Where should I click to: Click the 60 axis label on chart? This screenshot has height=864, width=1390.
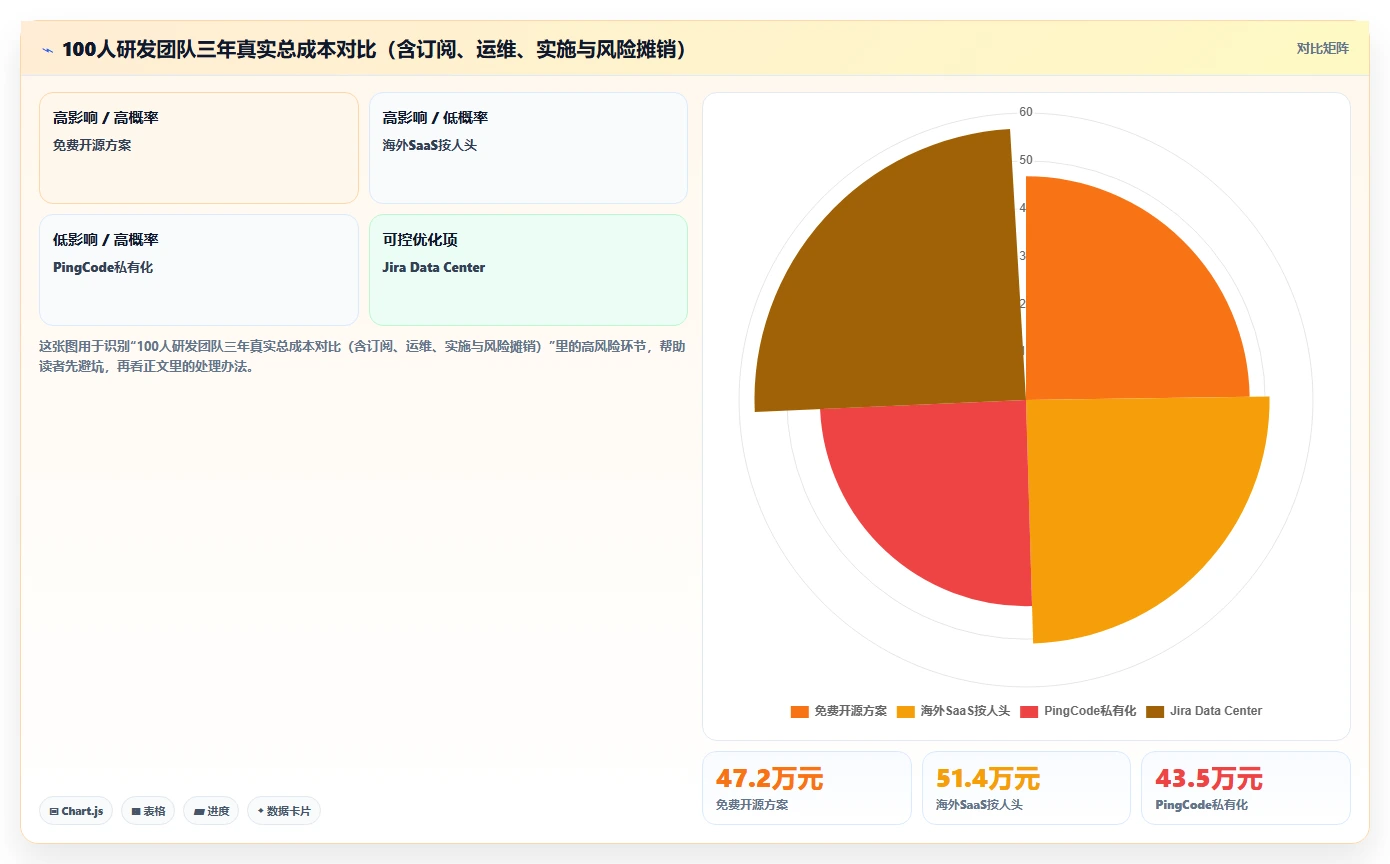(1026, 112)
